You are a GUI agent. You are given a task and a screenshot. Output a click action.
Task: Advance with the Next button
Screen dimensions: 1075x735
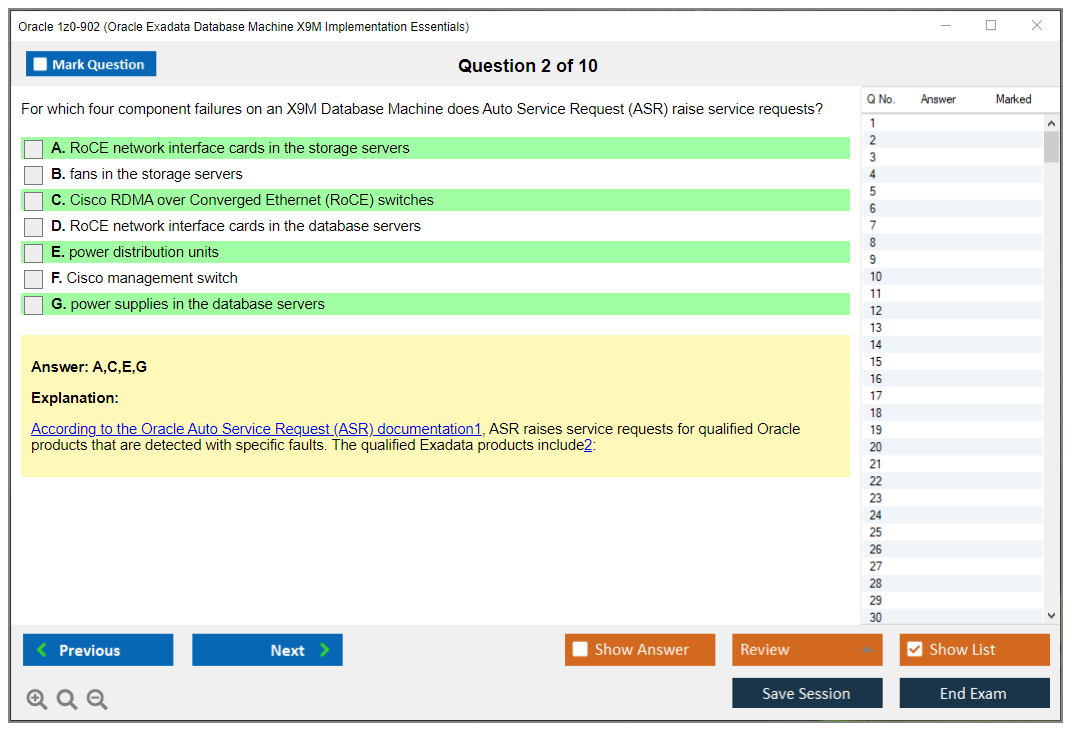[267, 649]
